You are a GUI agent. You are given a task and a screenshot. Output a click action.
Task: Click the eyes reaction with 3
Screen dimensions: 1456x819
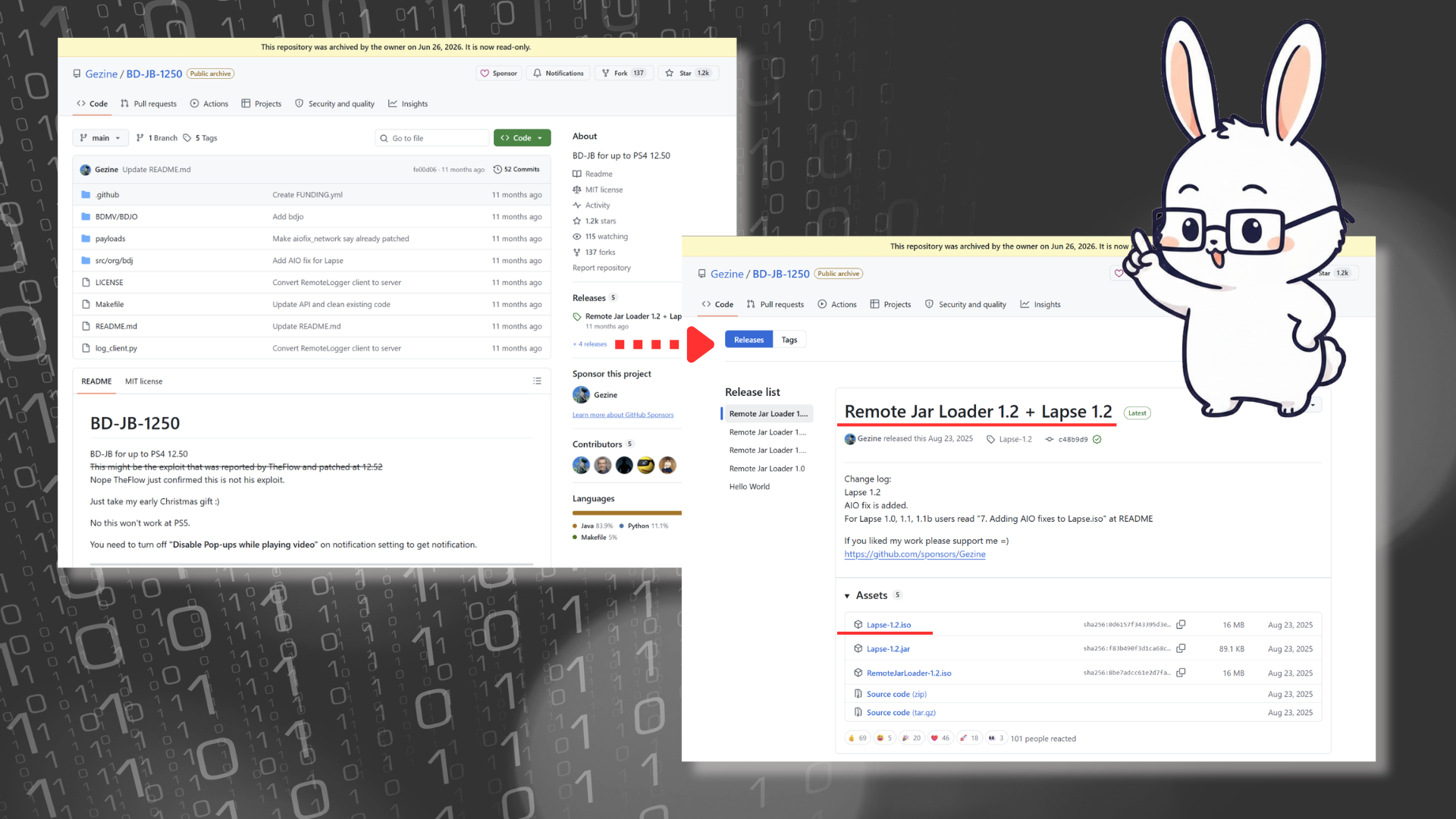click(x=996, y=738)
